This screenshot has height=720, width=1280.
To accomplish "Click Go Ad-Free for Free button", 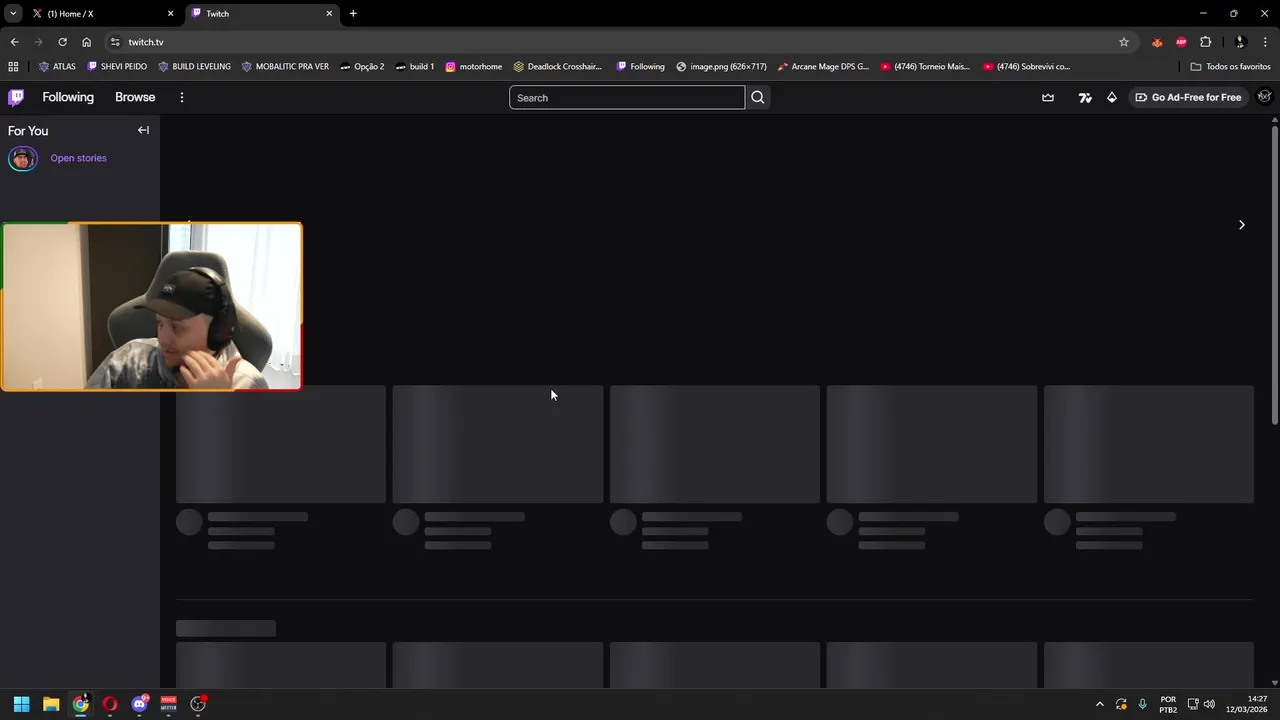I will pyautogui.click(x=1188, y=97).
